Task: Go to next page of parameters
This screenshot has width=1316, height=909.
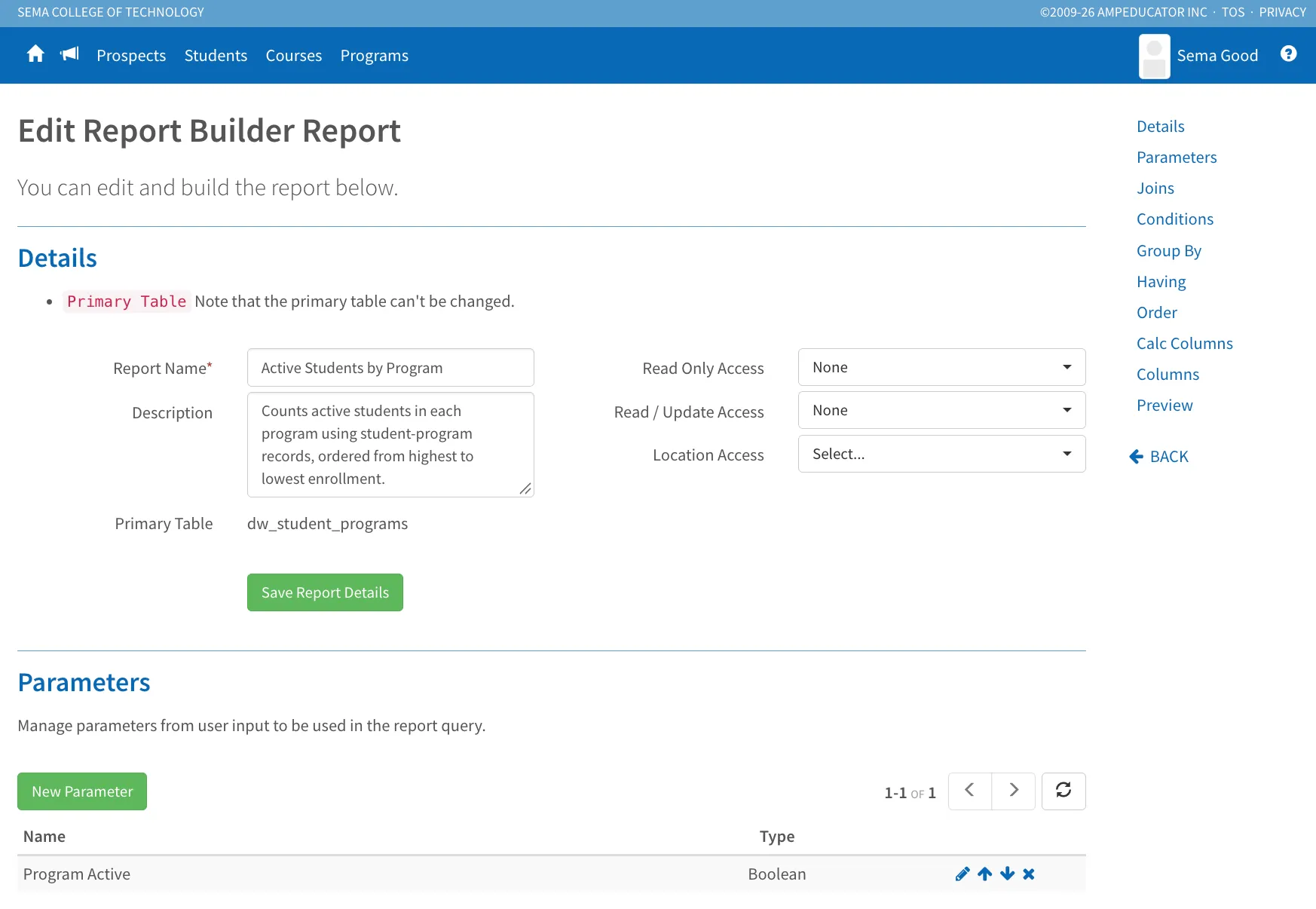Action: pyautogui.click(x=1014, y=791)
